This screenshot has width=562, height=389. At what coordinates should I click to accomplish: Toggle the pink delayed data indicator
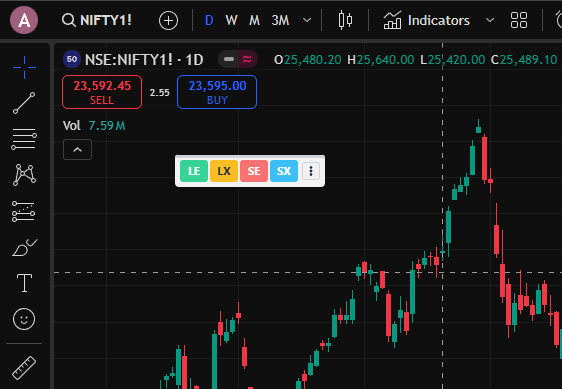click(247, 59)
